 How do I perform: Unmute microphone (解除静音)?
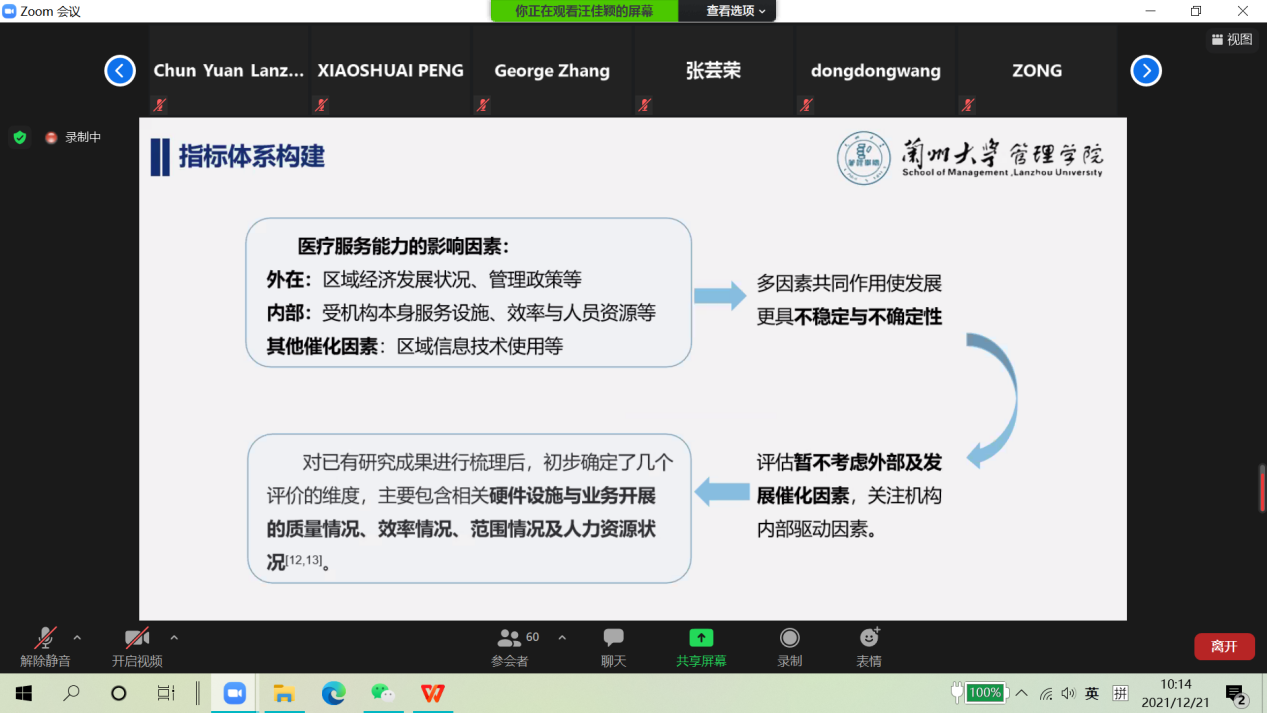[x=45, y=638]
